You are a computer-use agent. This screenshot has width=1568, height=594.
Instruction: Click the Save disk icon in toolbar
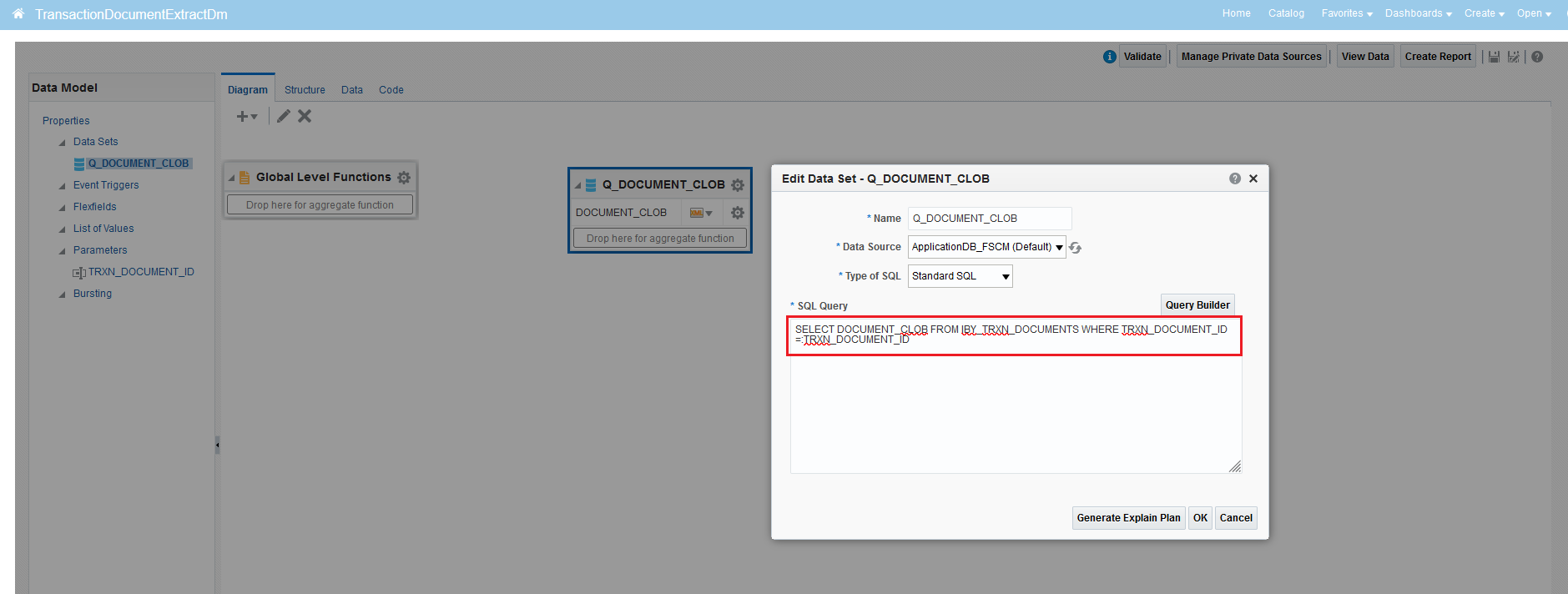(1494, 57)
